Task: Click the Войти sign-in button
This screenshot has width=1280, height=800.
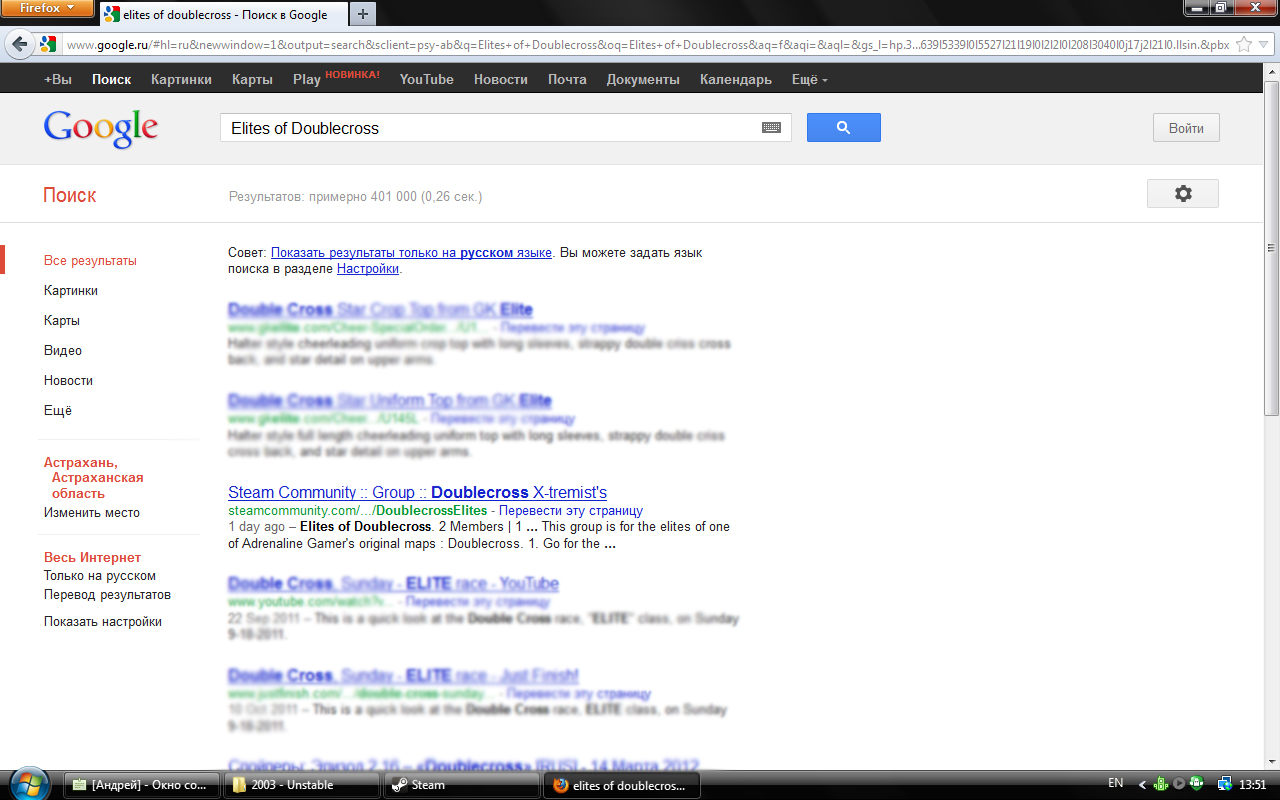Action: point(1186,128)
